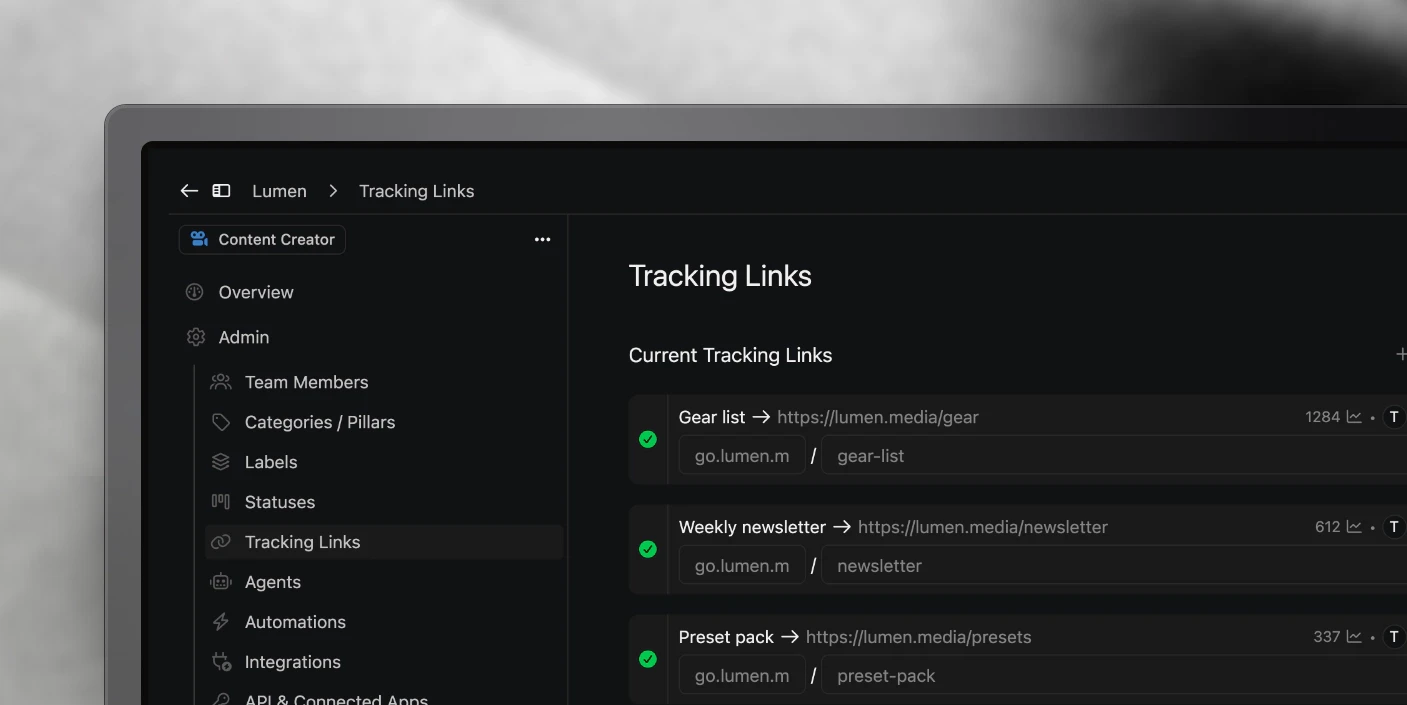Click the Categories tag icon

coord(221,422)
